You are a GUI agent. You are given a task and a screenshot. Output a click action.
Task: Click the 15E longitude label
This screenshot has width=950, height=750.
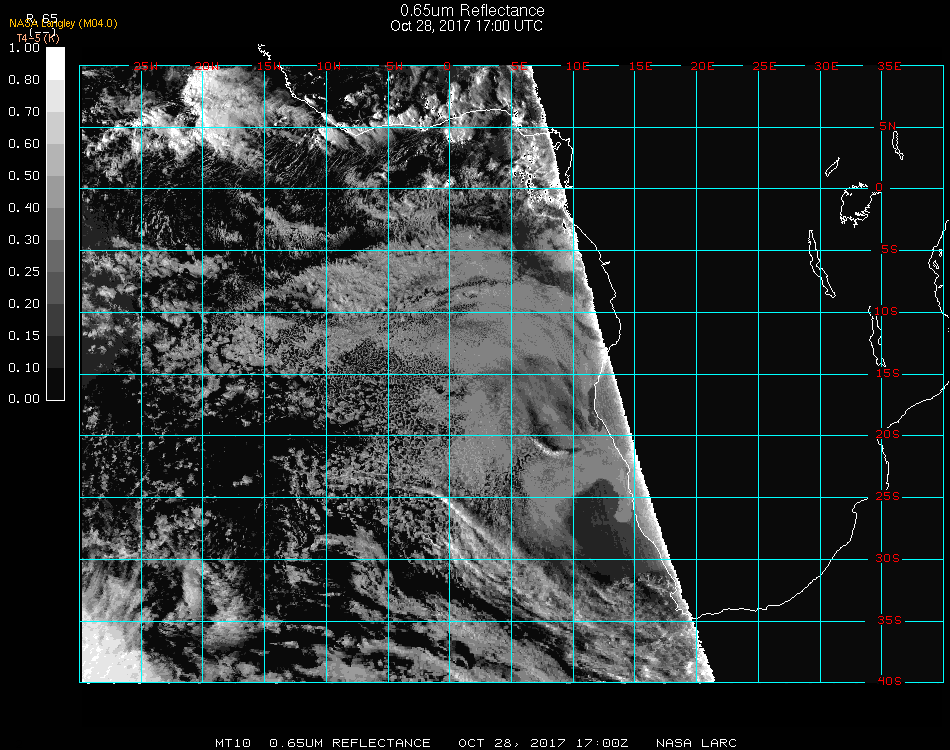tap(640, 66)
